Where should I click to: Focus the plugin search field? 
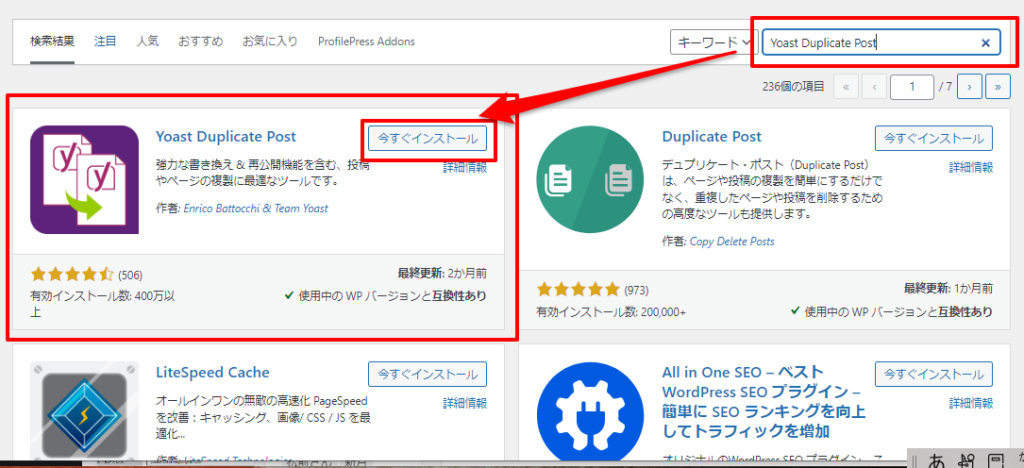[x=881, y=42]
